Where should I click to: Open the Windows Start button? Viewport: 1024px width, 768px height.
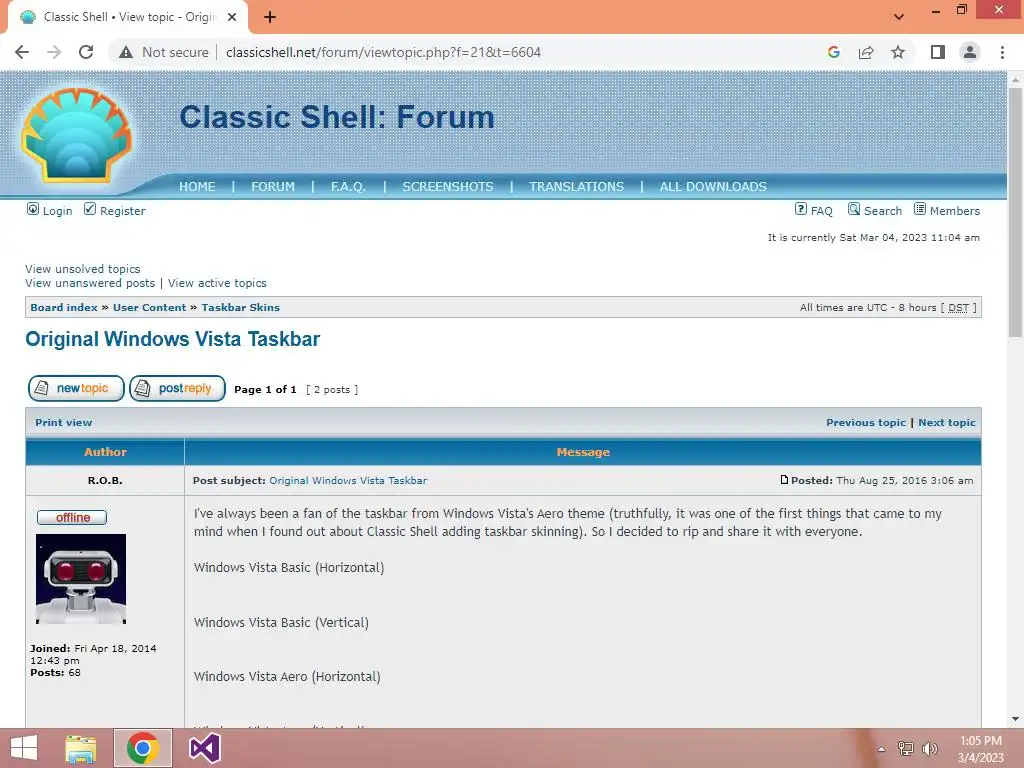click(24, 748)
